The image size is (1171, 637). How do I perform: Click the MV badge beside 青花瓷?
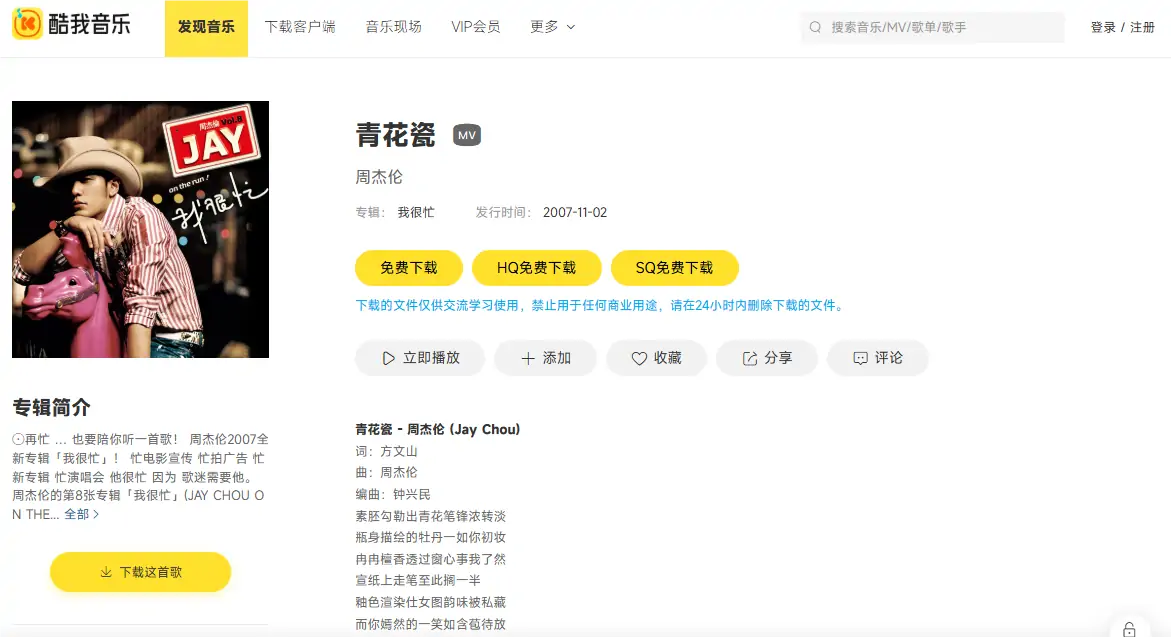(x=467, y=135)
